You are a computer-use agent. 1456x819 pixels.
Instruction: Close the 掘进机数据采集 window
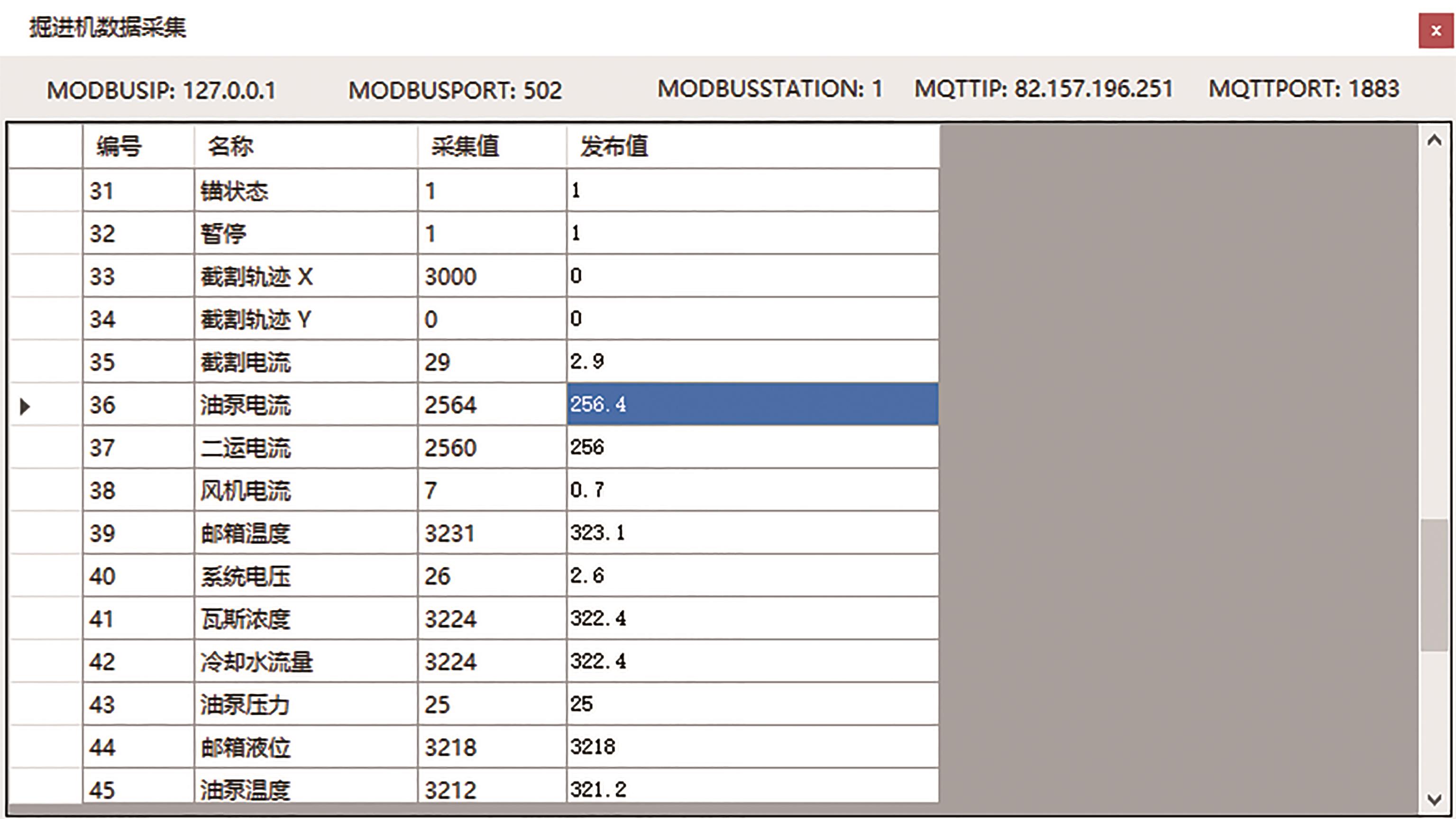pyautogui.click(x=1436, y=31)
